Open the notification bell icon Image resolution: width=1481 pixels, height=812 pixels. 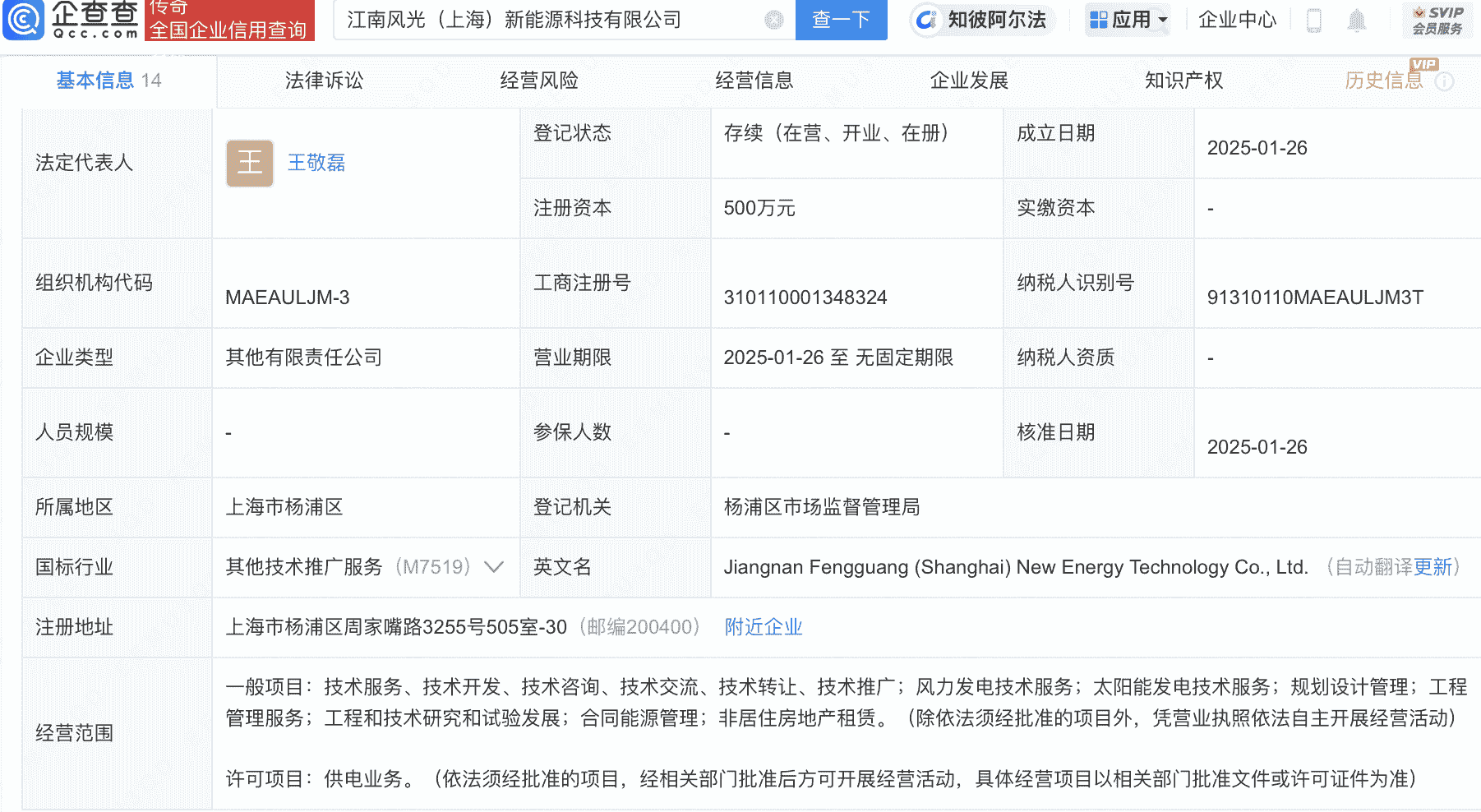click(1356, 21)
